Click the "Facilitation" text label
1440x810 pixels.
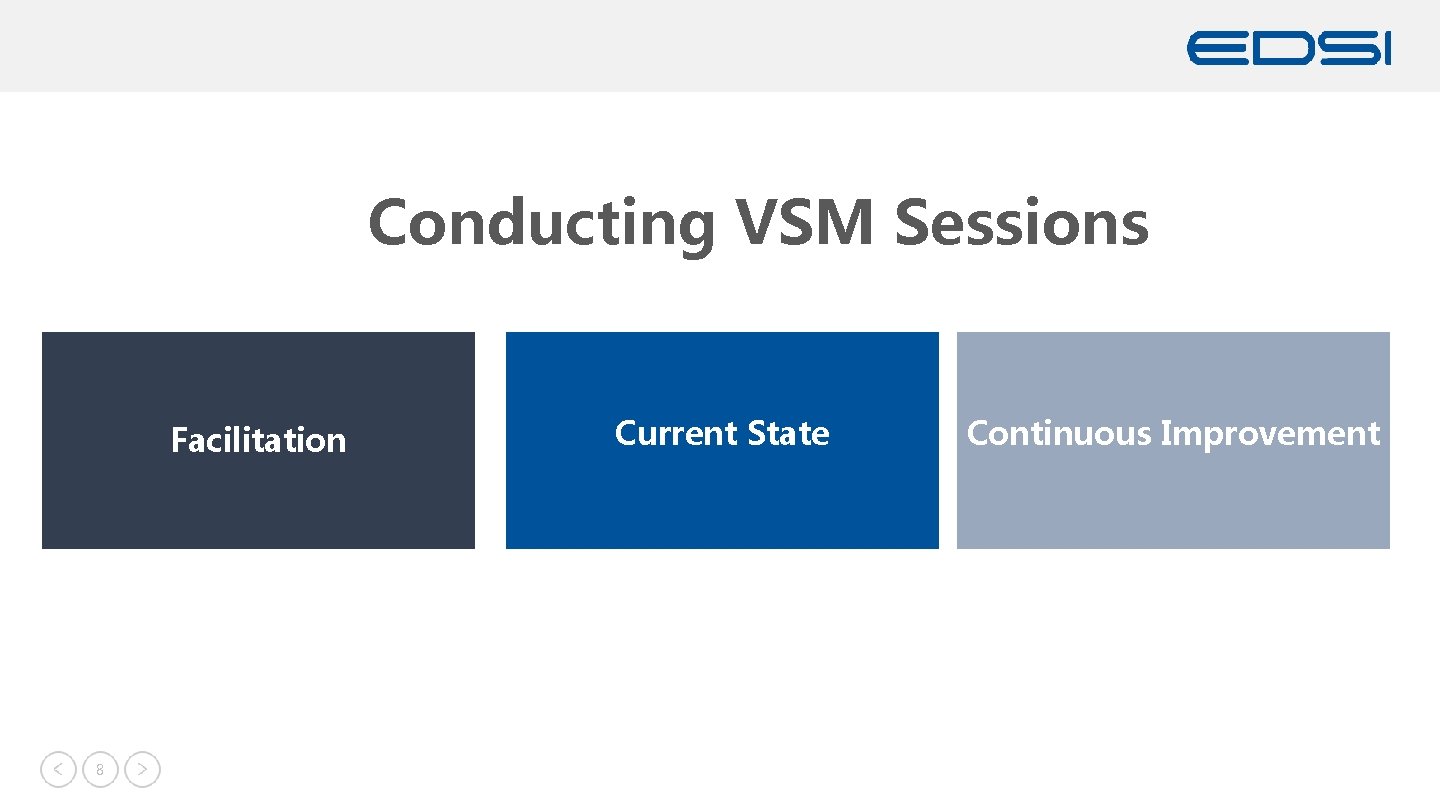258,440
